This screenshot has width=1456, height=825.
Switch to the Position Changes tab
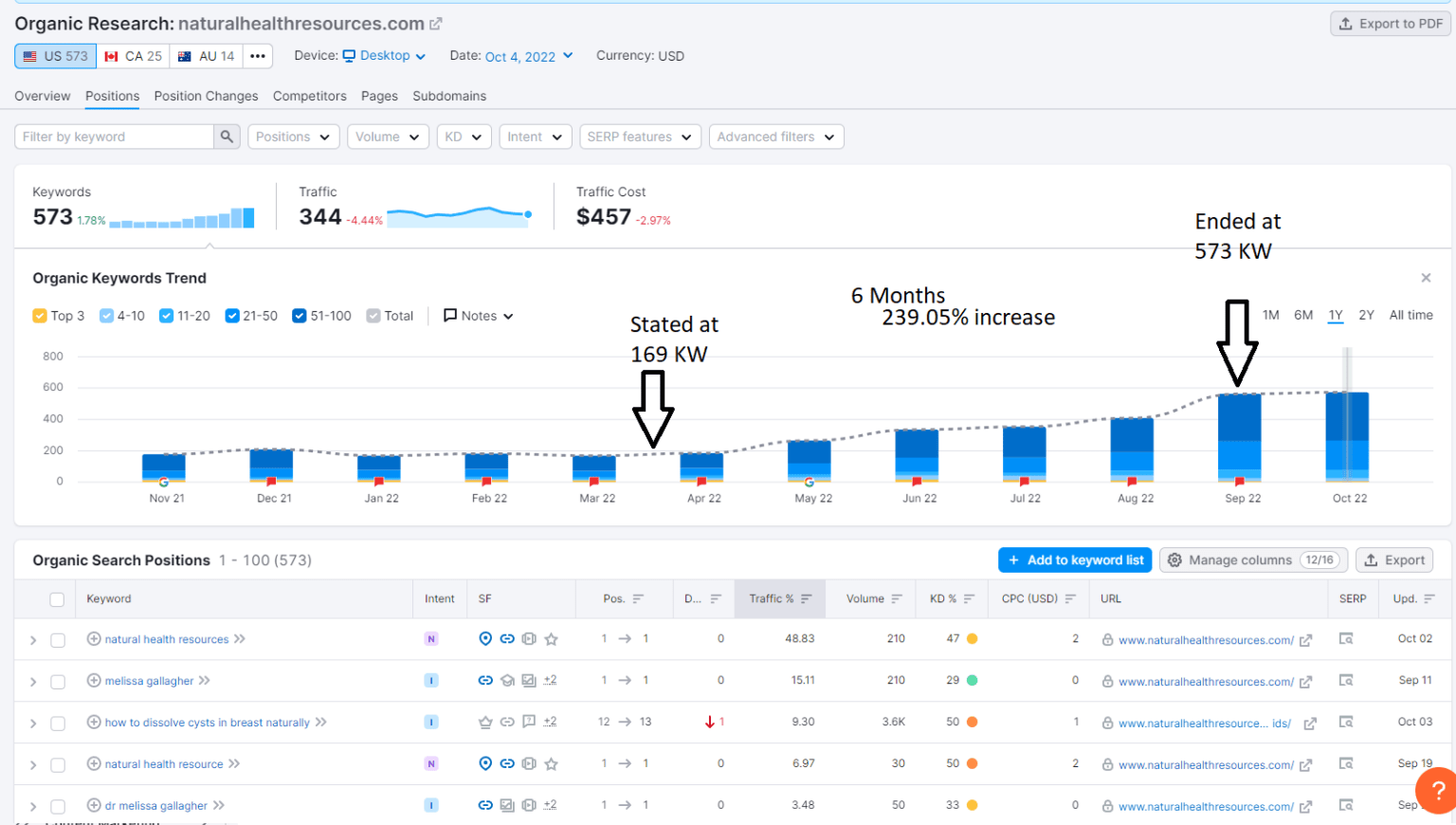point(206,96)
